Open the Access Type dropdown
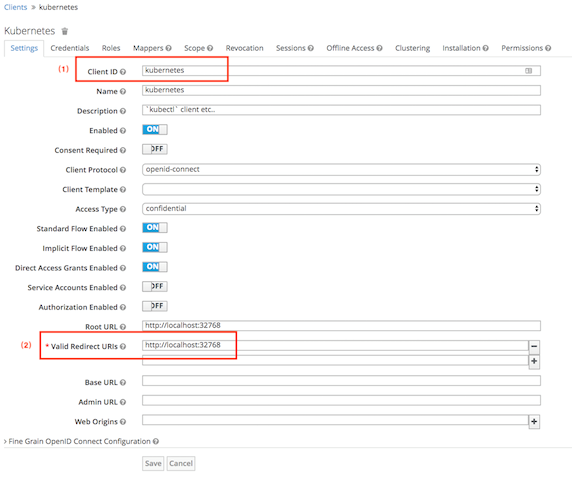Image resolution: width=572 pixels, height=484 pixels. (x=341, y=209)
